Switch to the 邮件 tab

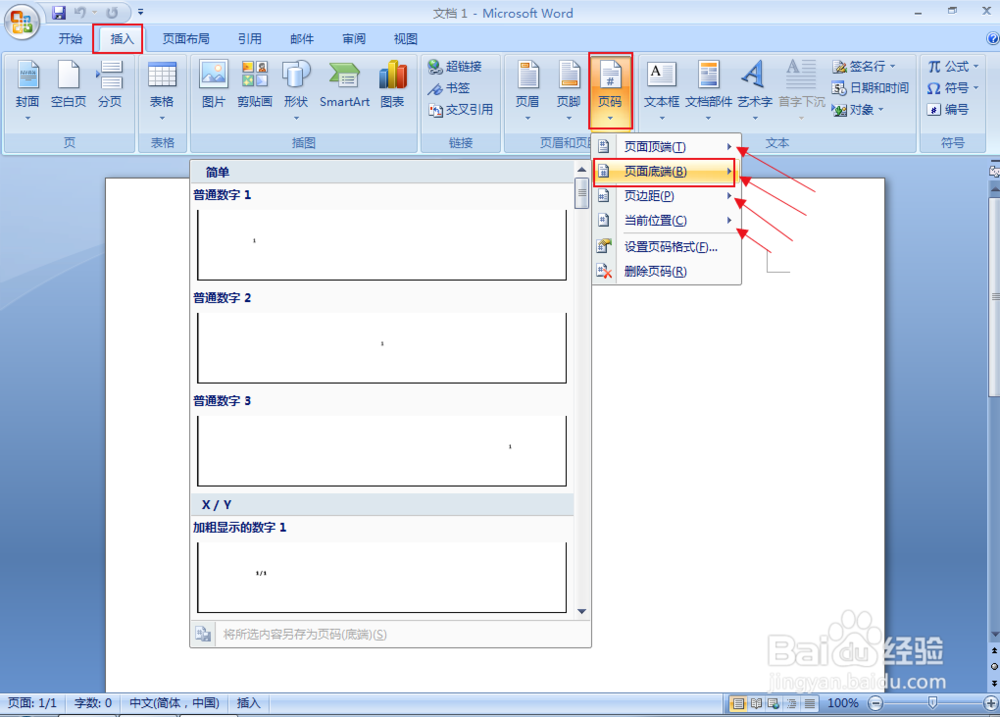click(302, 39)
